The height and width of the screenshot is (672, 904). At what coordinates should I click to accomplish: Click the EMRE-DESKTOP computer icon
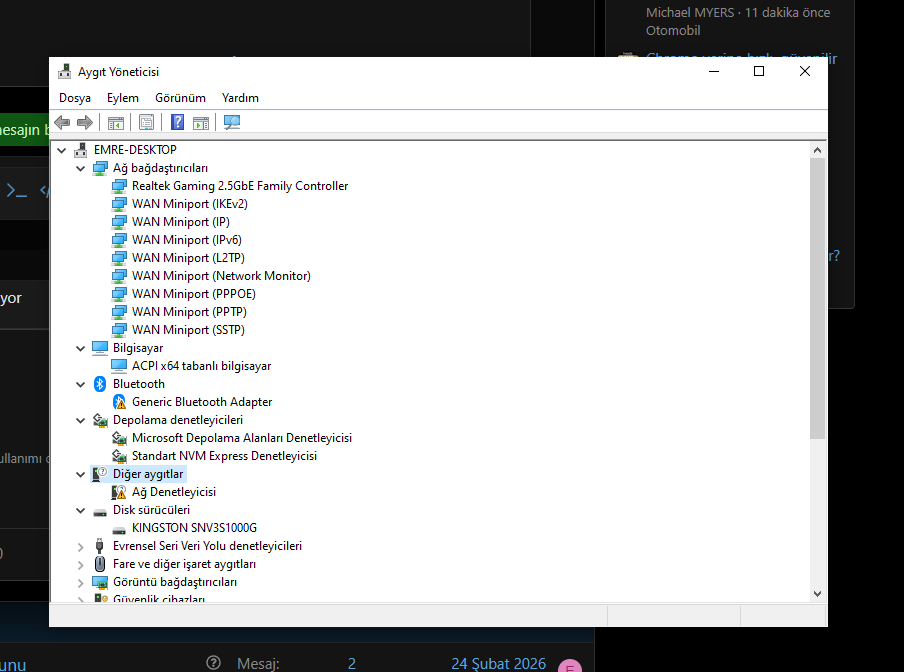[81, 150]
